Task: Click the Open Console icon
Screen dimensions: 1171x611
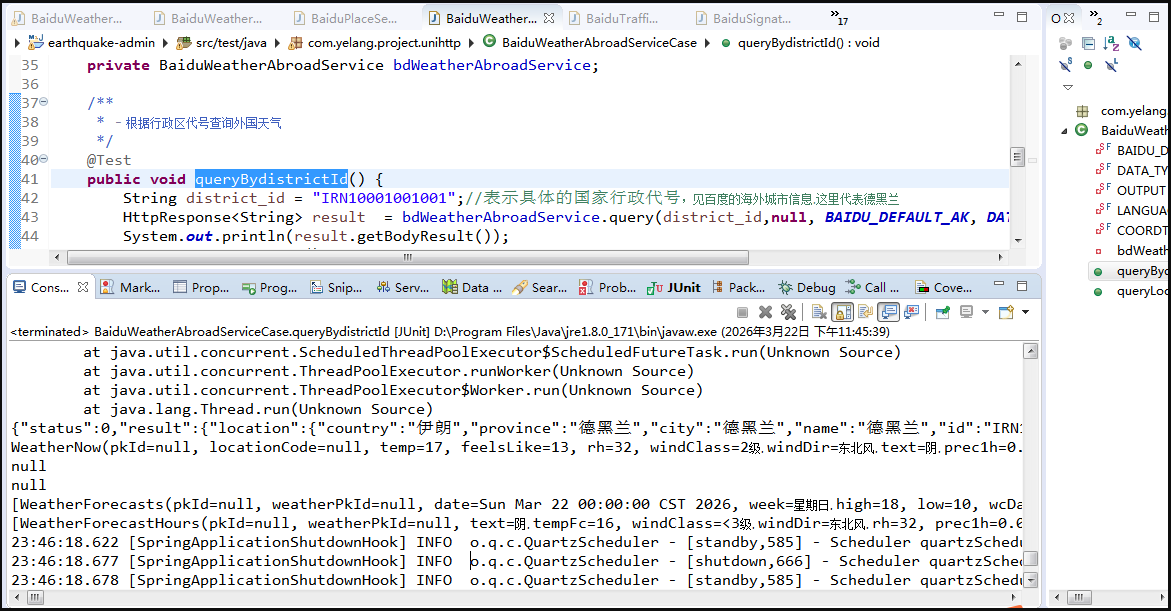Action: tap(1007, 311)
